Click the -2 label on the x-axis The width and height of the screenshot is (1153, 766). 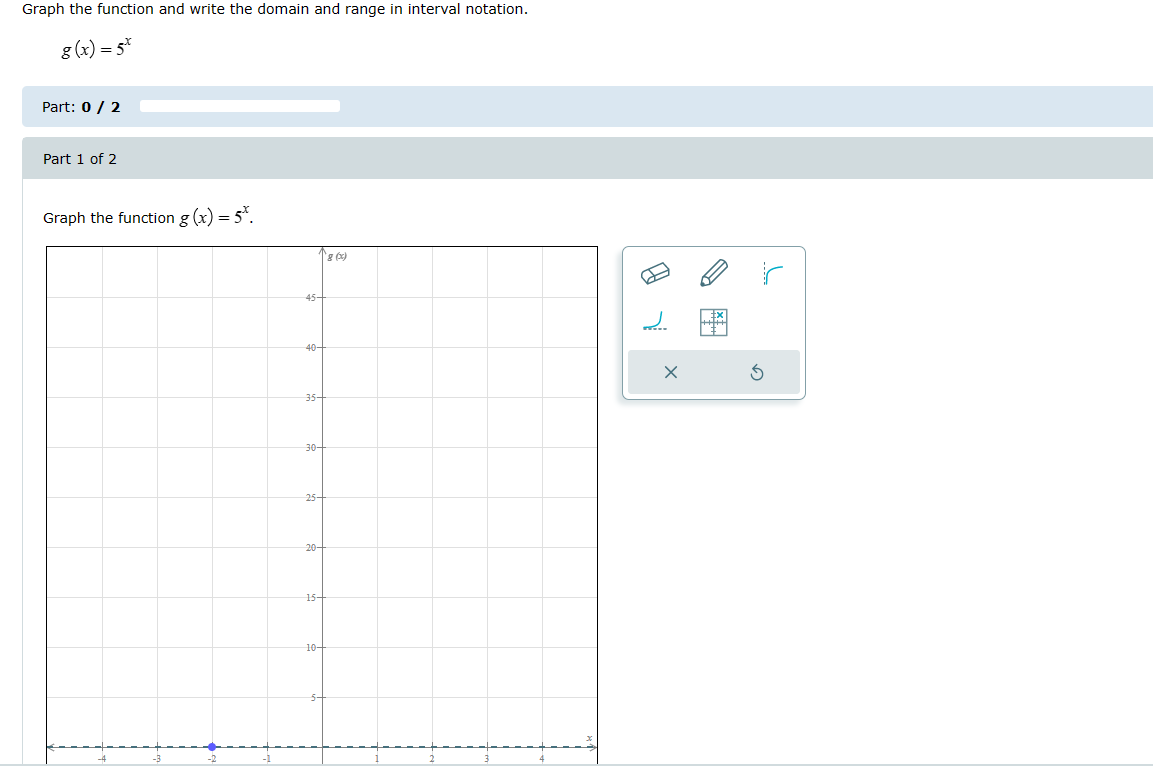click(211, 760)
